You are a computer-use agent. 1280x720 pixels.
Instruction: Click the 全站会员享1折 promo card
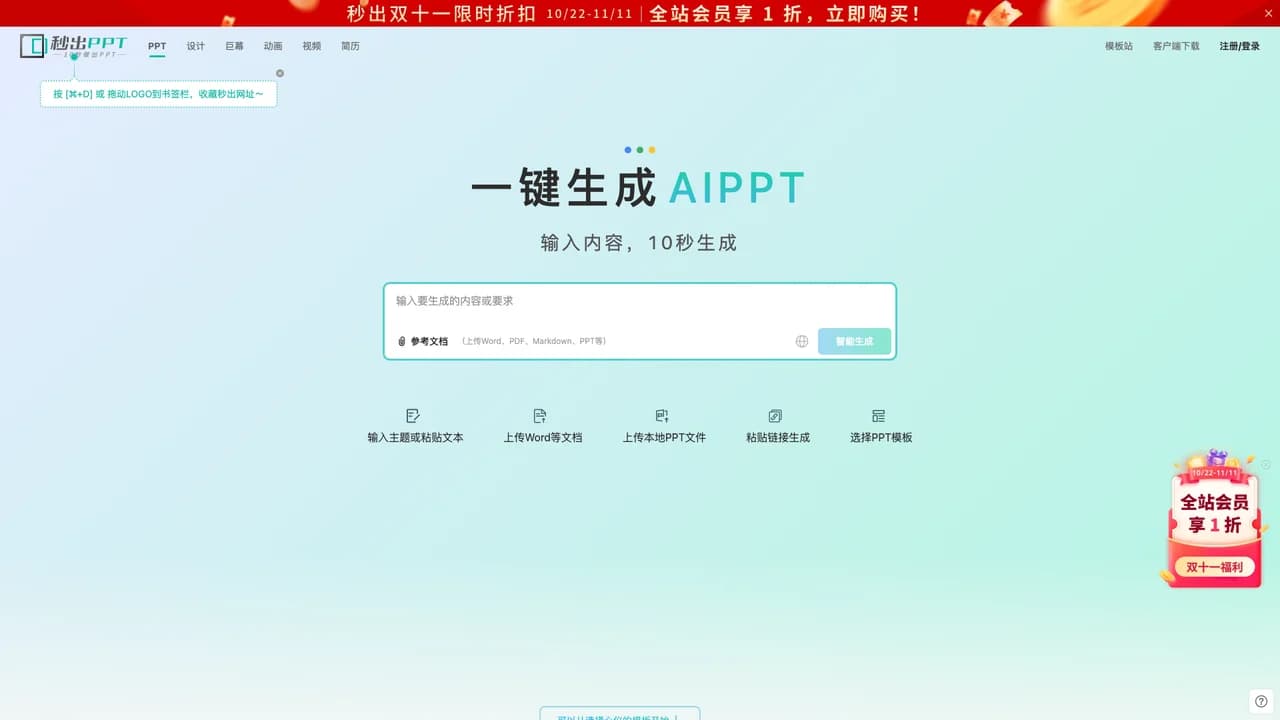click(1214, 518)
